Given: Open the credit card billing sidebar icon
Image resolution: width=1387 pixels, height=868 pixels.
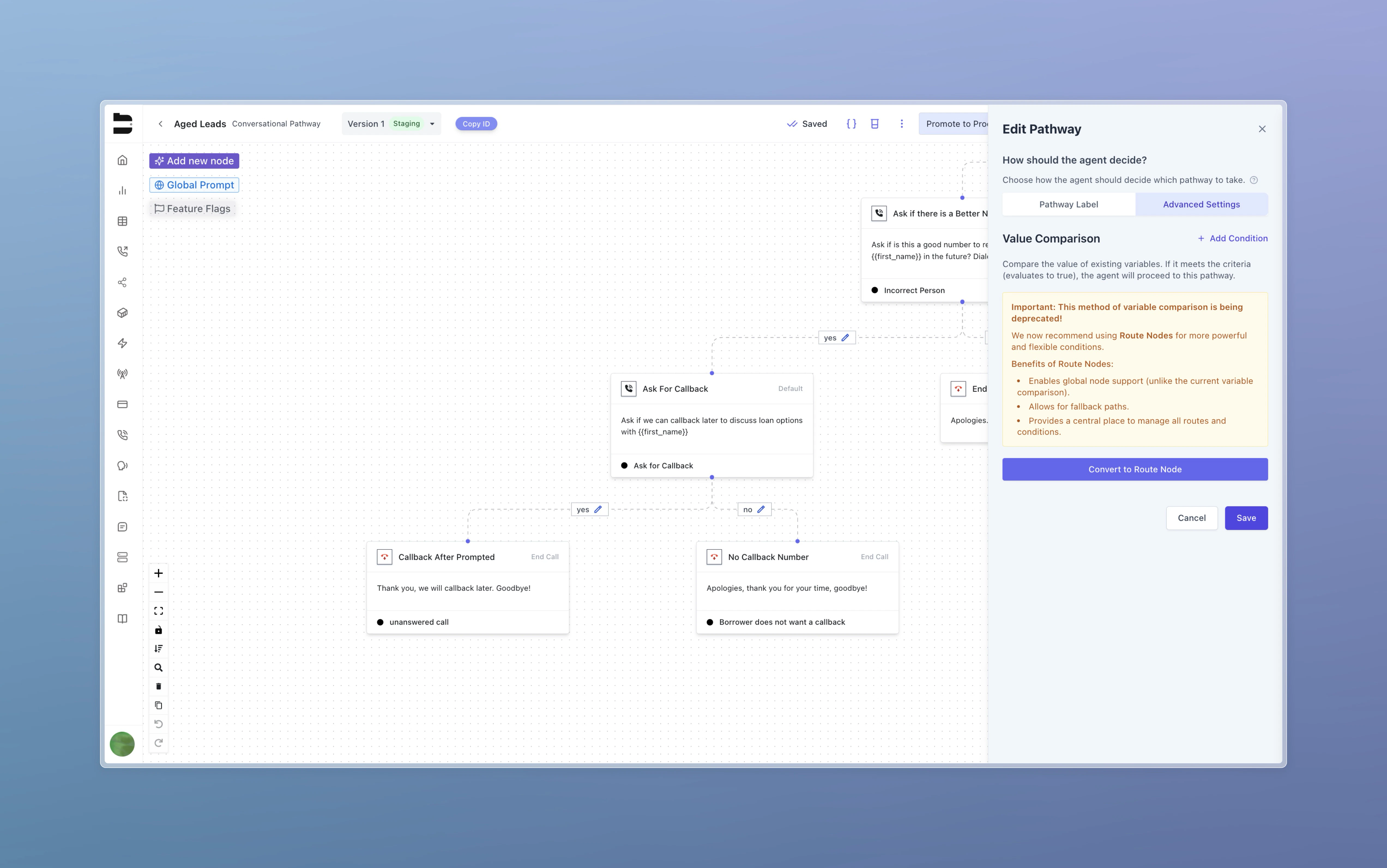Looking at the screenshot, I should (x=122, y=404).
